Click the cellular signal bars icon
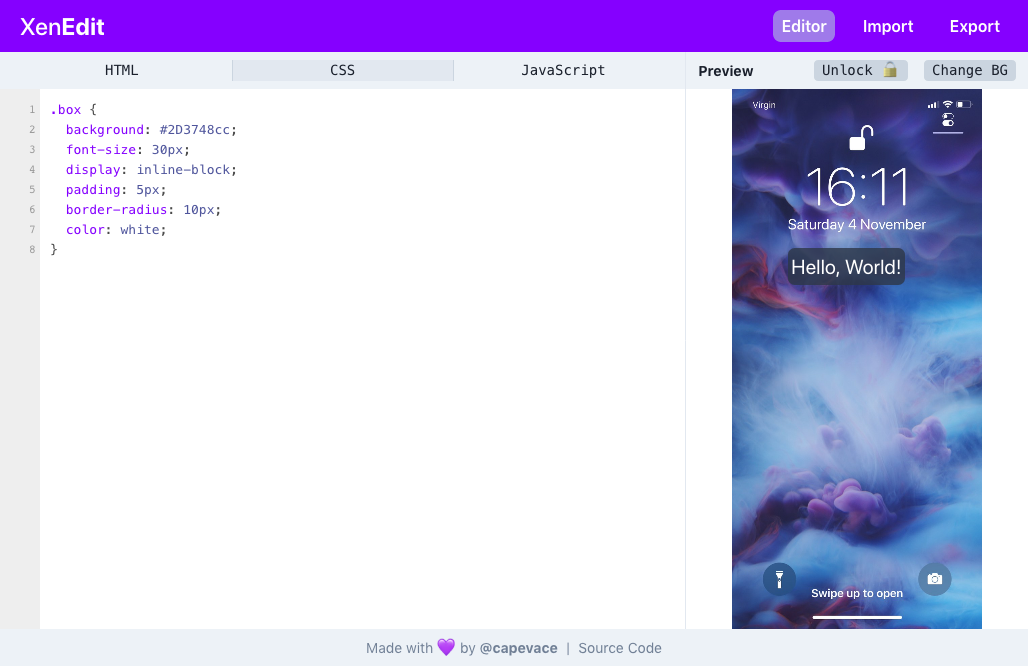The image size is (1028, 666). pyautogui.click(x=933, y=104)
